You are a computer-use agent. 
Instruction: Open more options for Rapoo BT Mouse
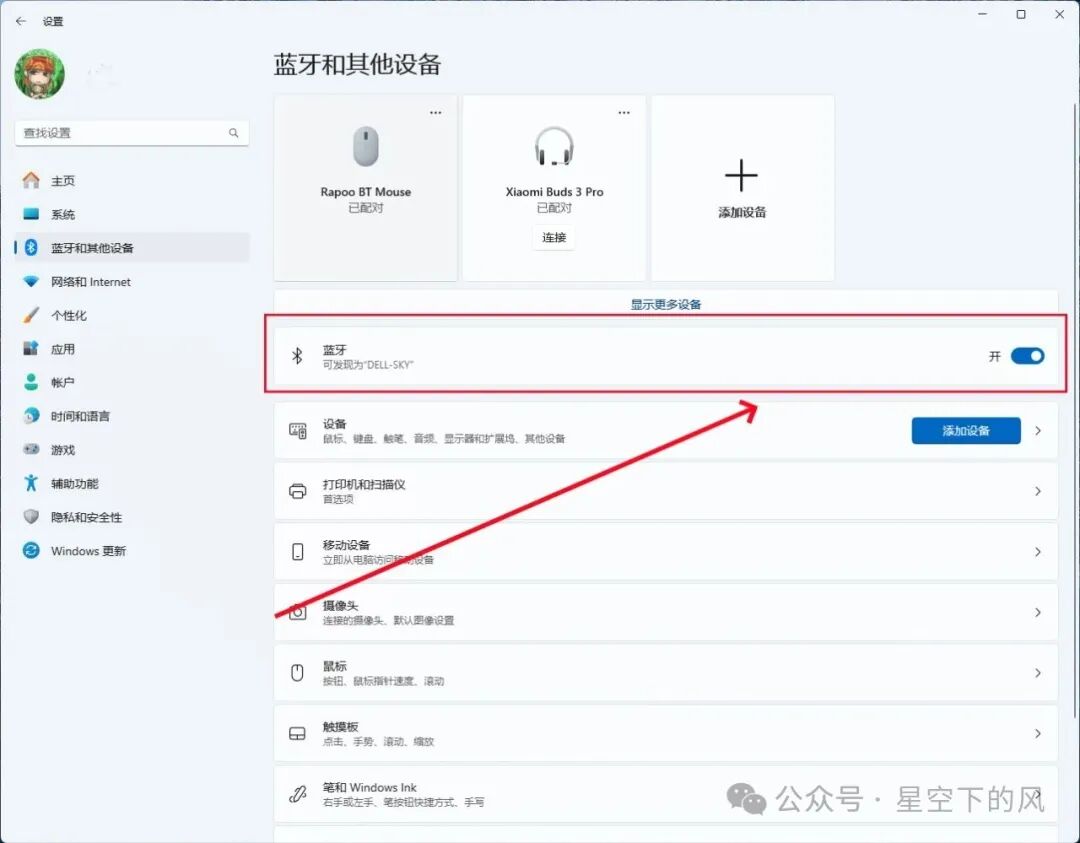point(435,112)
